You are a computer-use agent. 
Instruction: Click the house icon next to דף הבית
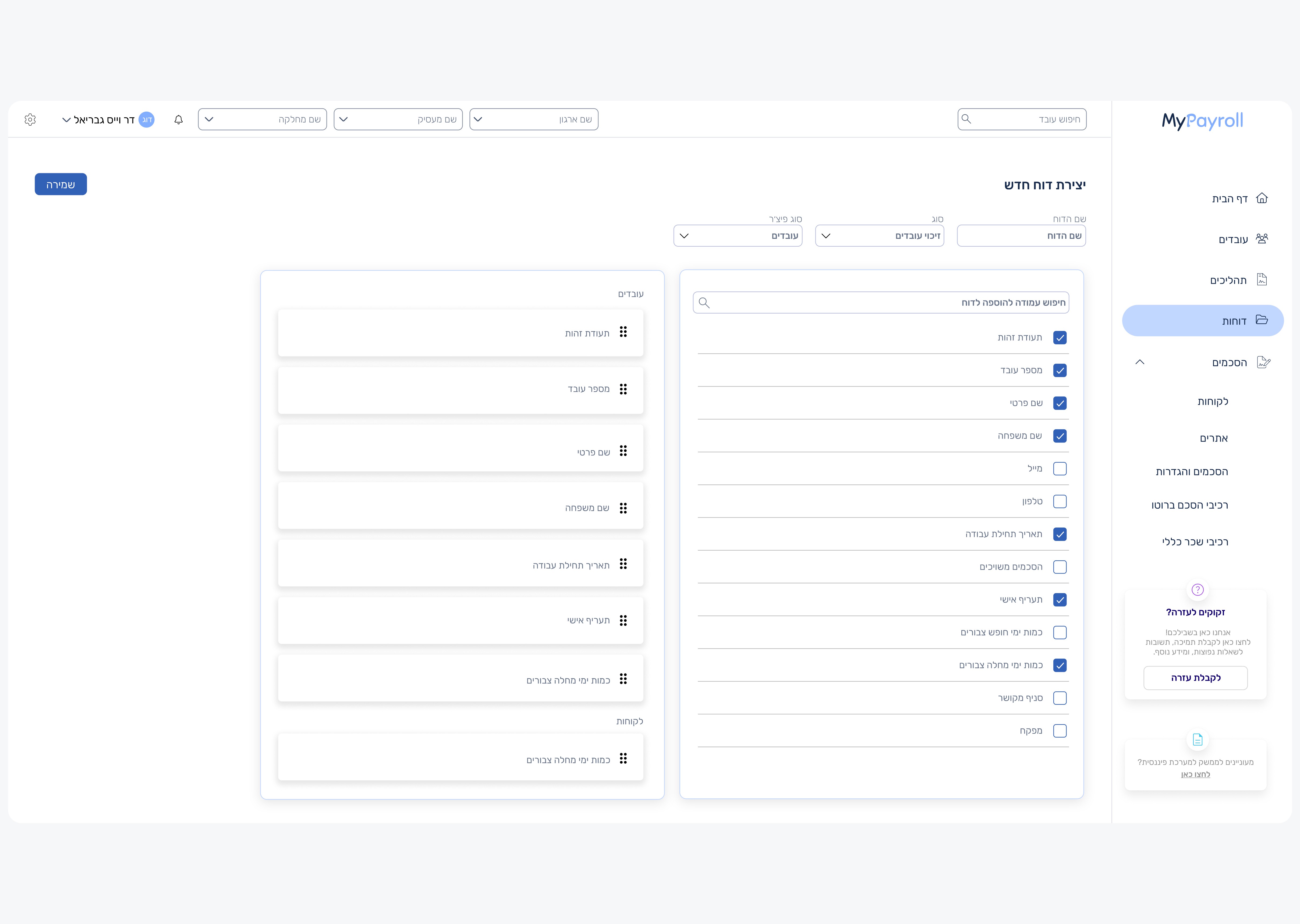[x=1262, y=198]
